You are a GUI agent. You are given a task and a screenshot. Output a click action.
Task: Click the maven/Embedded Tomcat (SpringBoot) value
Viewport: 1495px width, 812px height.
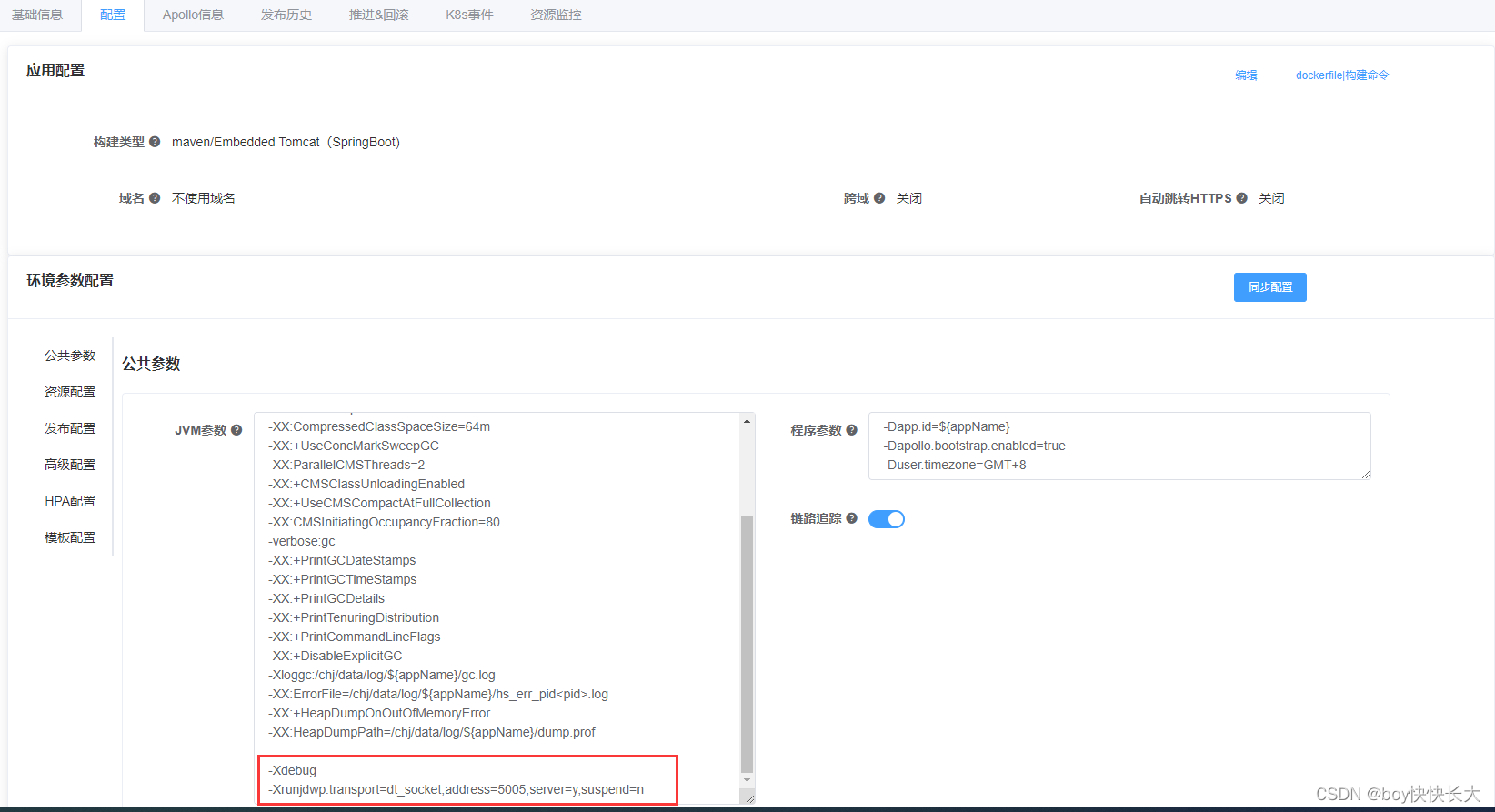(286, 142)
